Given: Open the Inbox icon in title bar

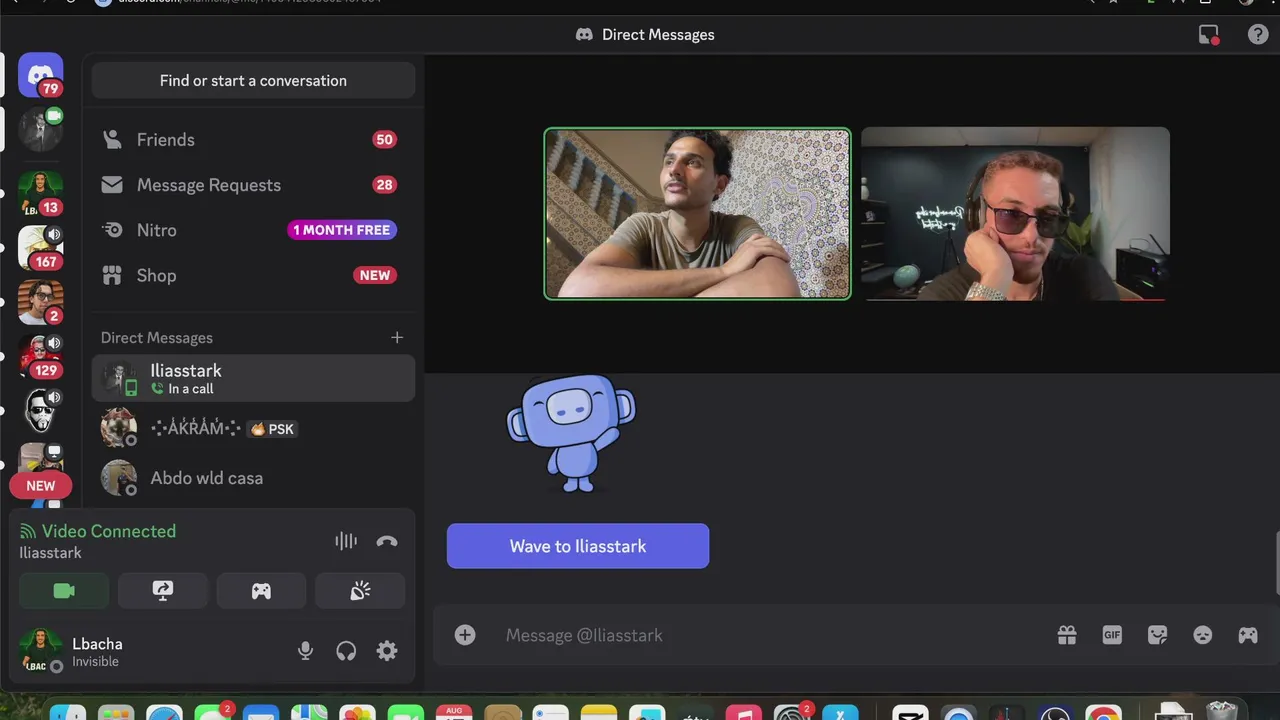Looking at the screenshot, I should click(1209, 34).
